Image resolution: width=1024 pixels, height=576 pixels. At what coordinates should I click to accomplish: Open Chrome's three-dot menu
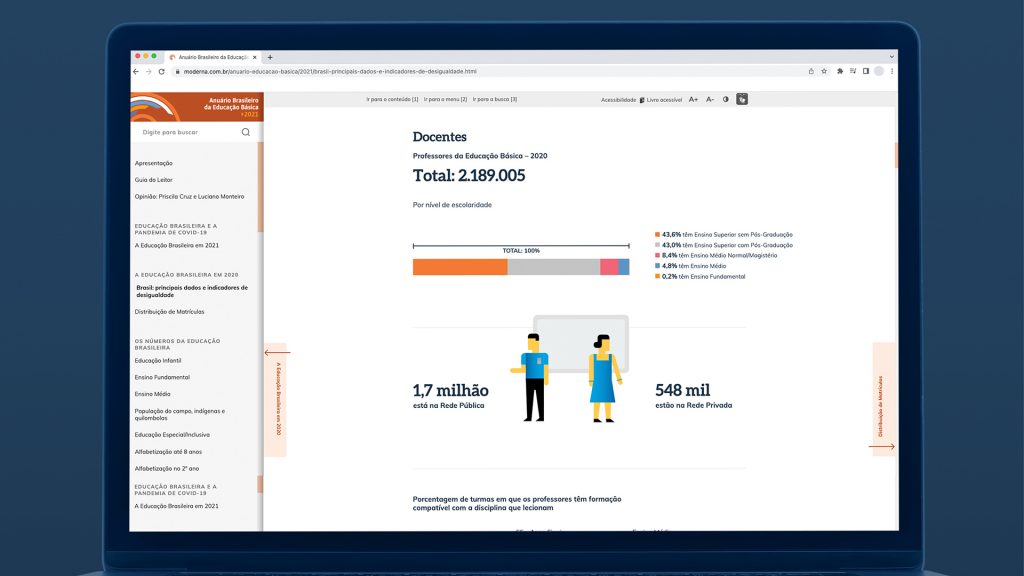point(891,72)
